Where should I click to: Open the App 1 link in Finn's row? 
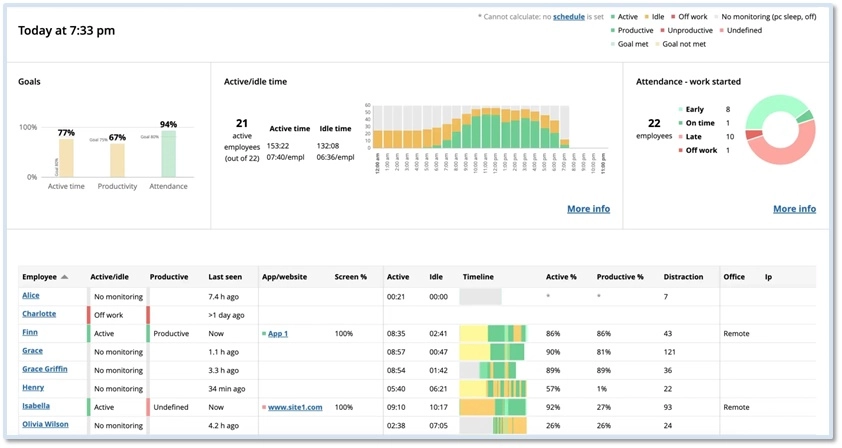(278, 333)
